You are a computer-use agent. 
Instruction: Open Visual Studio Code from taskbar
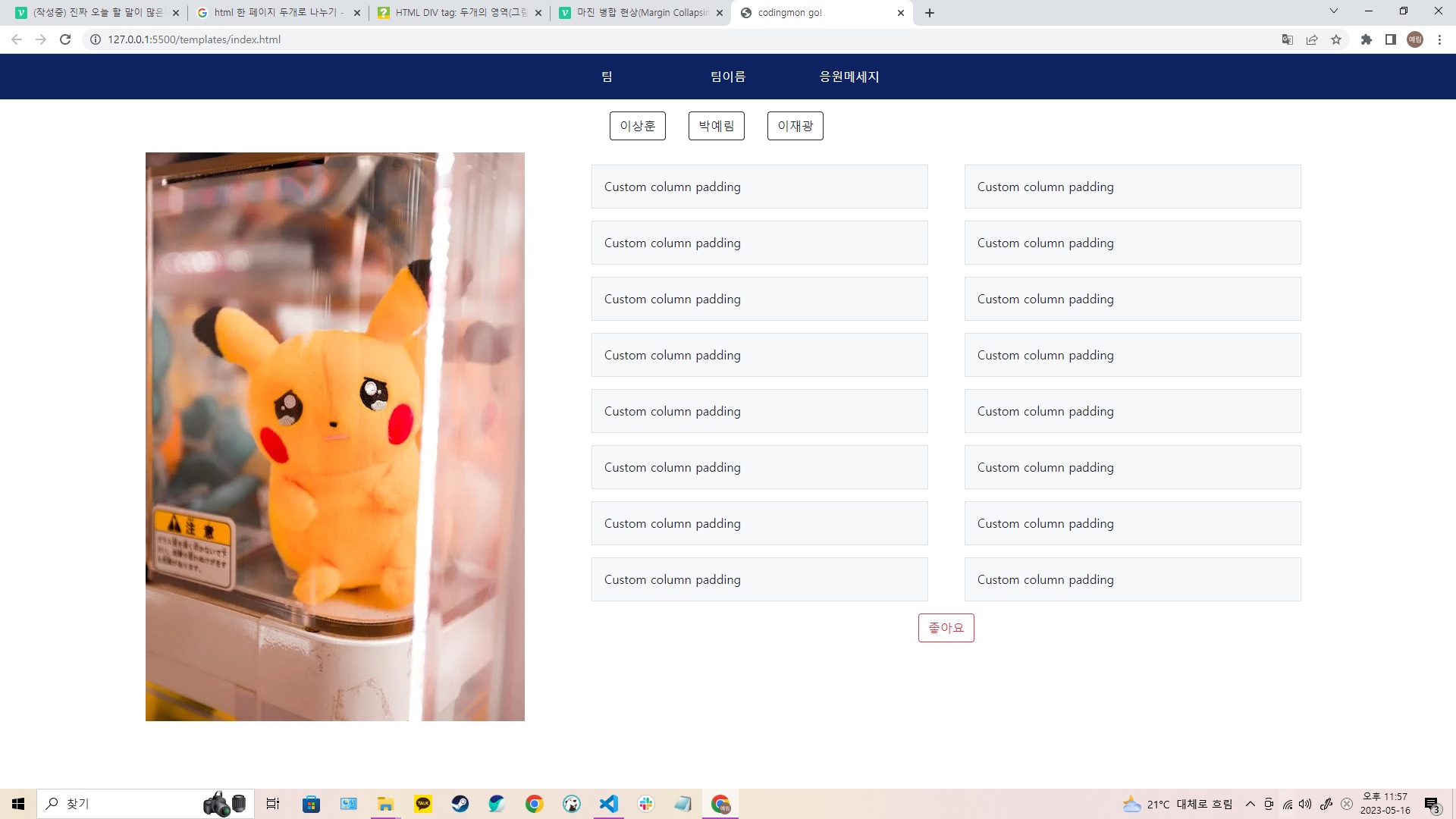click(x=608, y=804)
